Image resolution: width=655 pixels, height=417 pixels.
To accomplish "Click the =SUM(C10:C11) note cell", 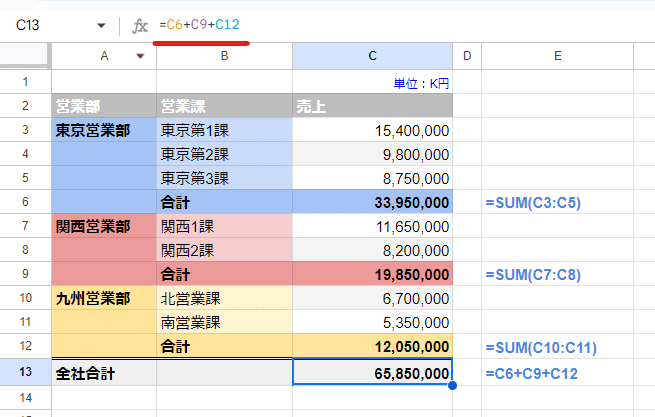I will point(558,346).
